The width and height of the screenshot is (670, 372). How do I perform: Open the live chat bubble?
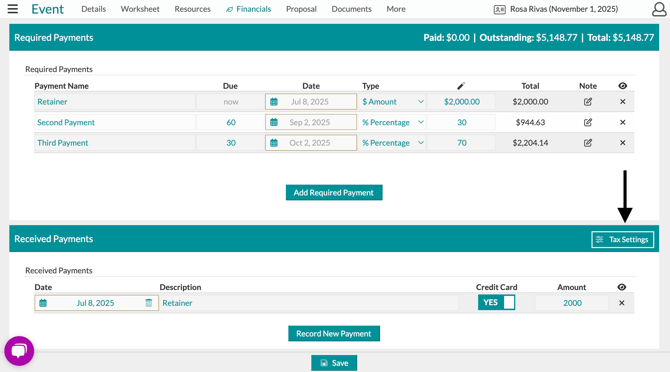tap(19, 351)
